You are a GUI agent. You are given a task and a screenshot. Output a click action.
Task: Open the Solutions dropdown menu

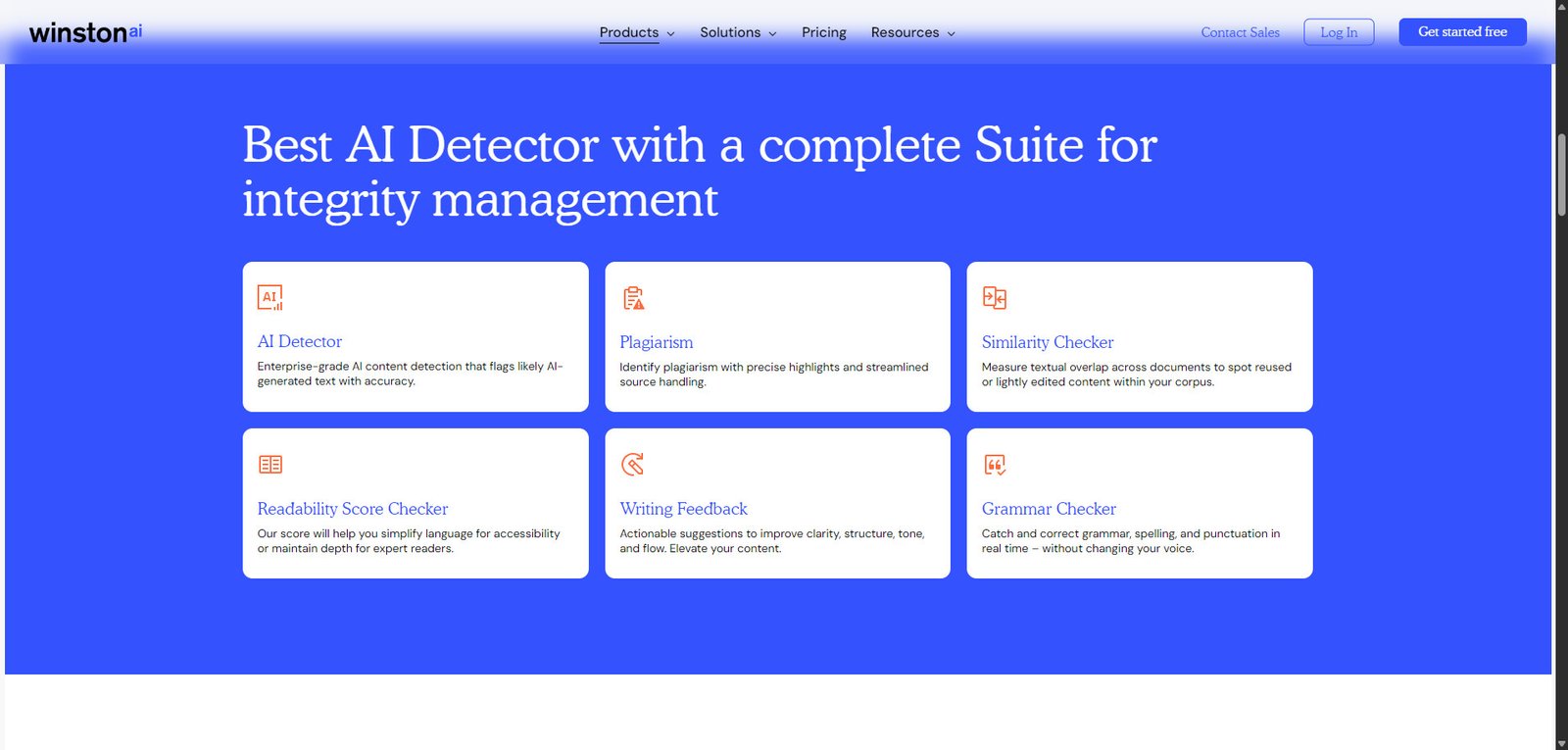(x=738, y=32)
